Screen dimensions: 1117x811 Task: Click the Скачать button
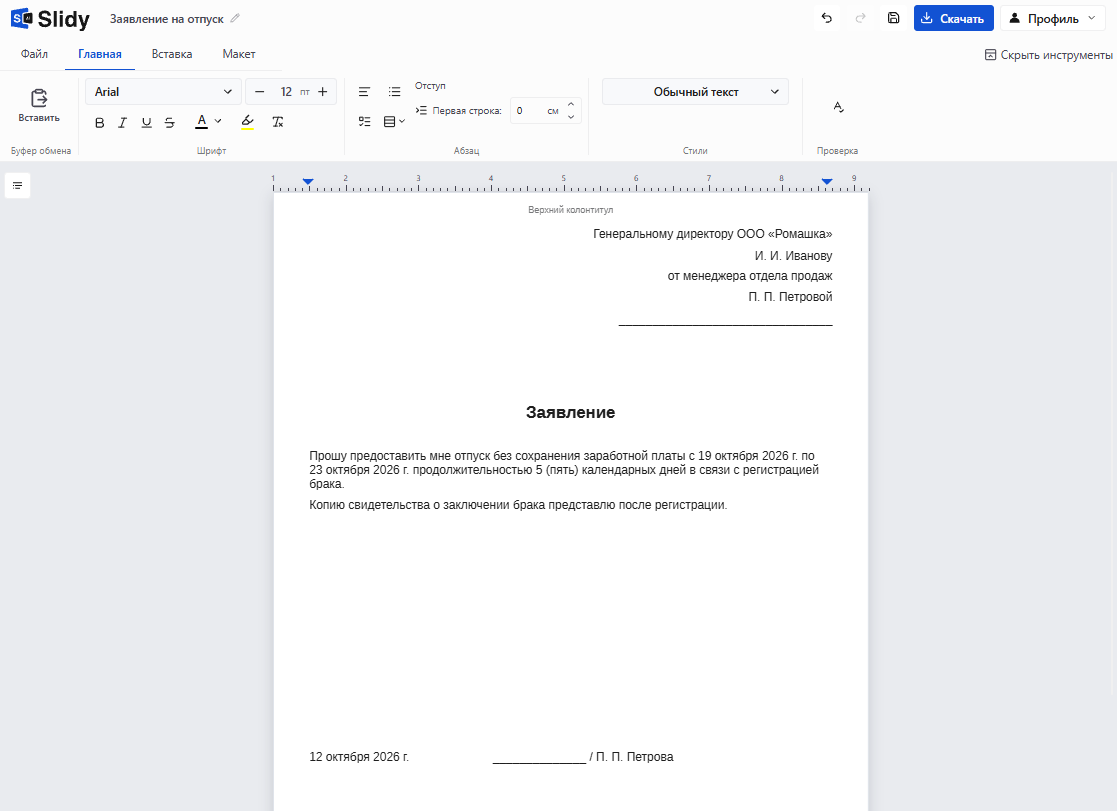[953, 19]
